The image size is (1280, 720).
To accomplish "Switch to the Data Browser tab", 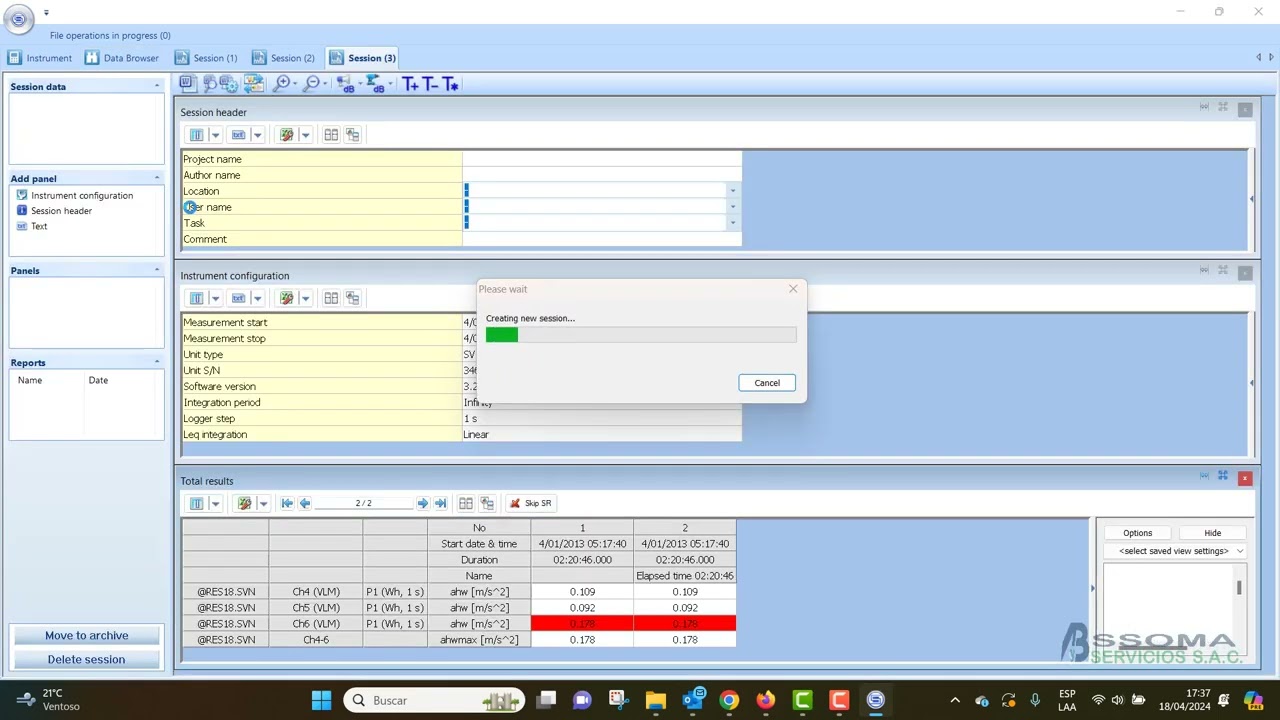I will (x=122, y=58).
